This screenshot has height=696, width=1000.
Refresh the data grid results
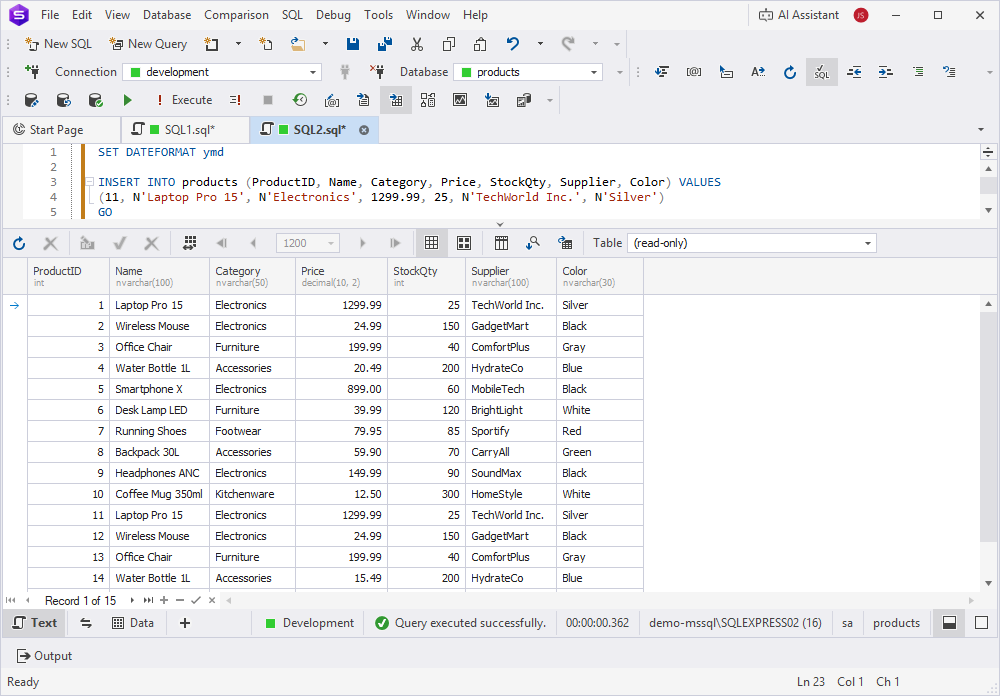click(19, 243)
